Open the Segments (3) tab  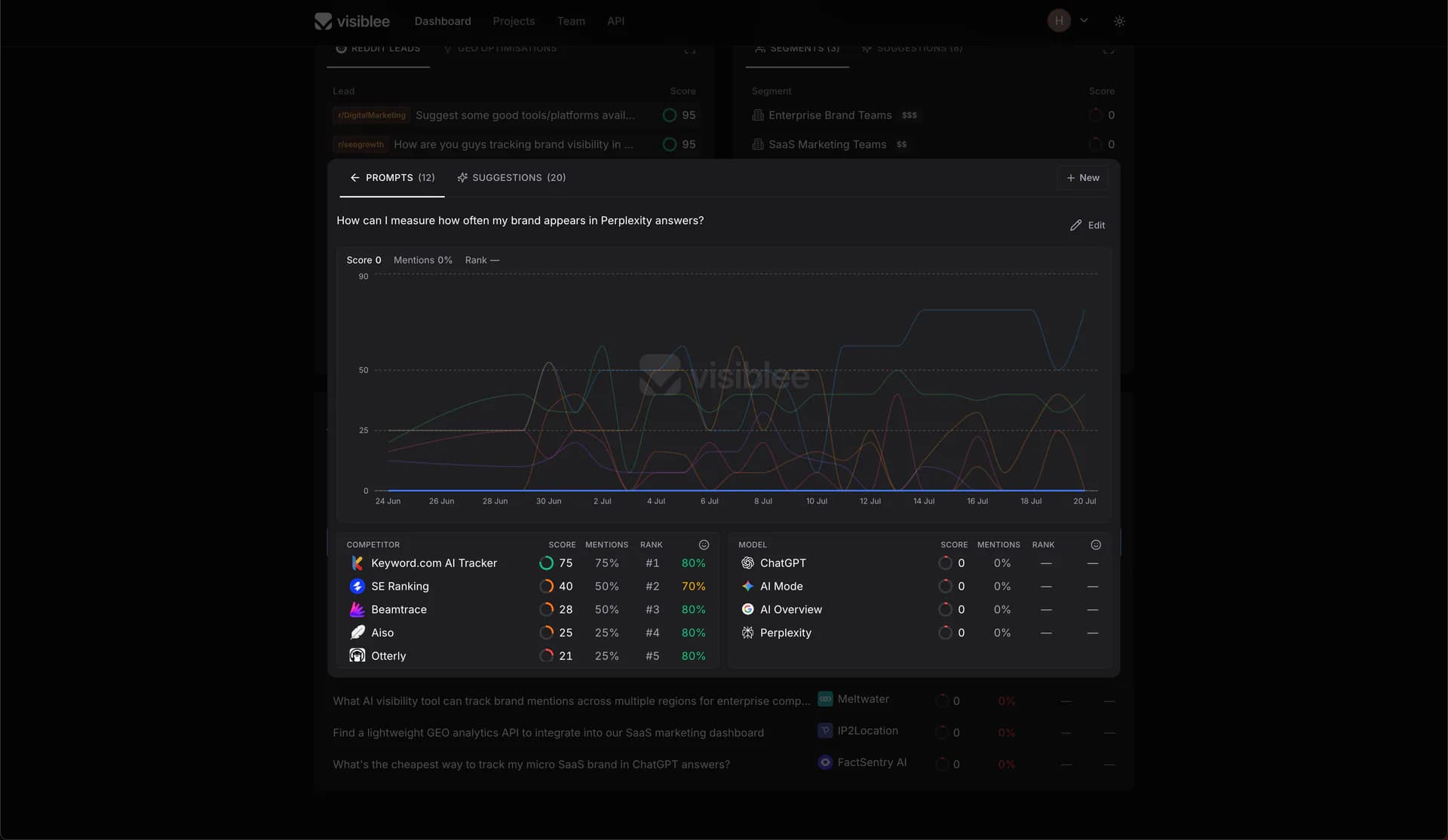click(797, 50)
